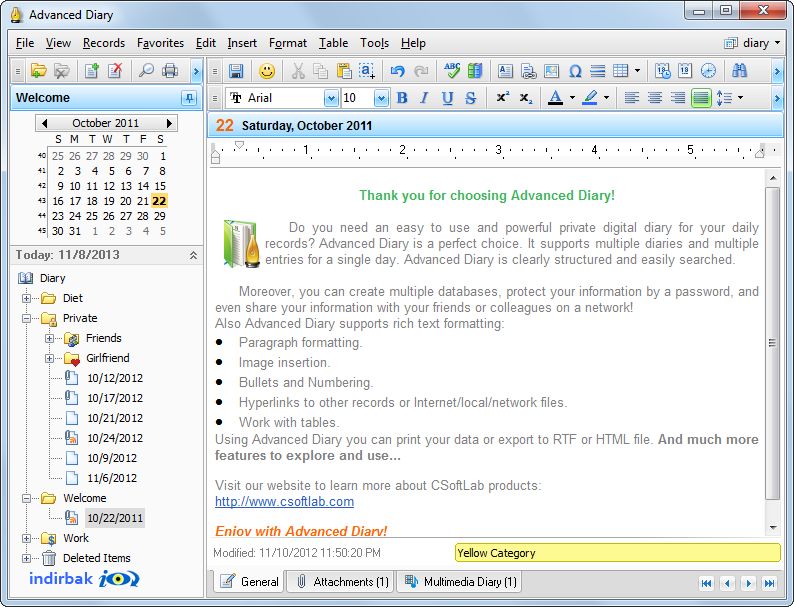
Task: Click the Yellow Category field
Action: (x=617, y=553)
